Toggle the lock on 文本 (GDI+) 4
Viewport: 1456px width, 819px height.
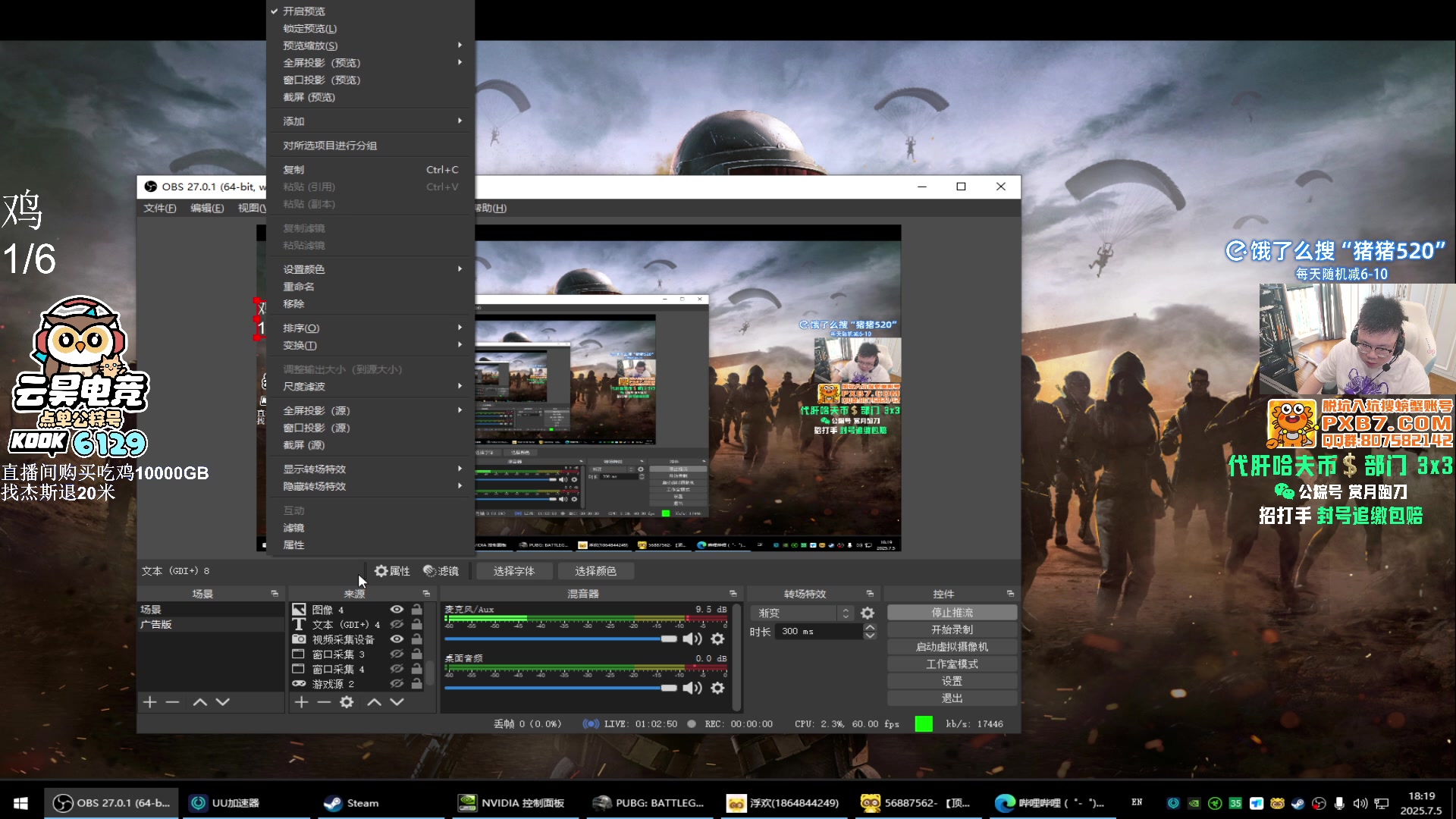pyautogui.click(x=416, y=625)
